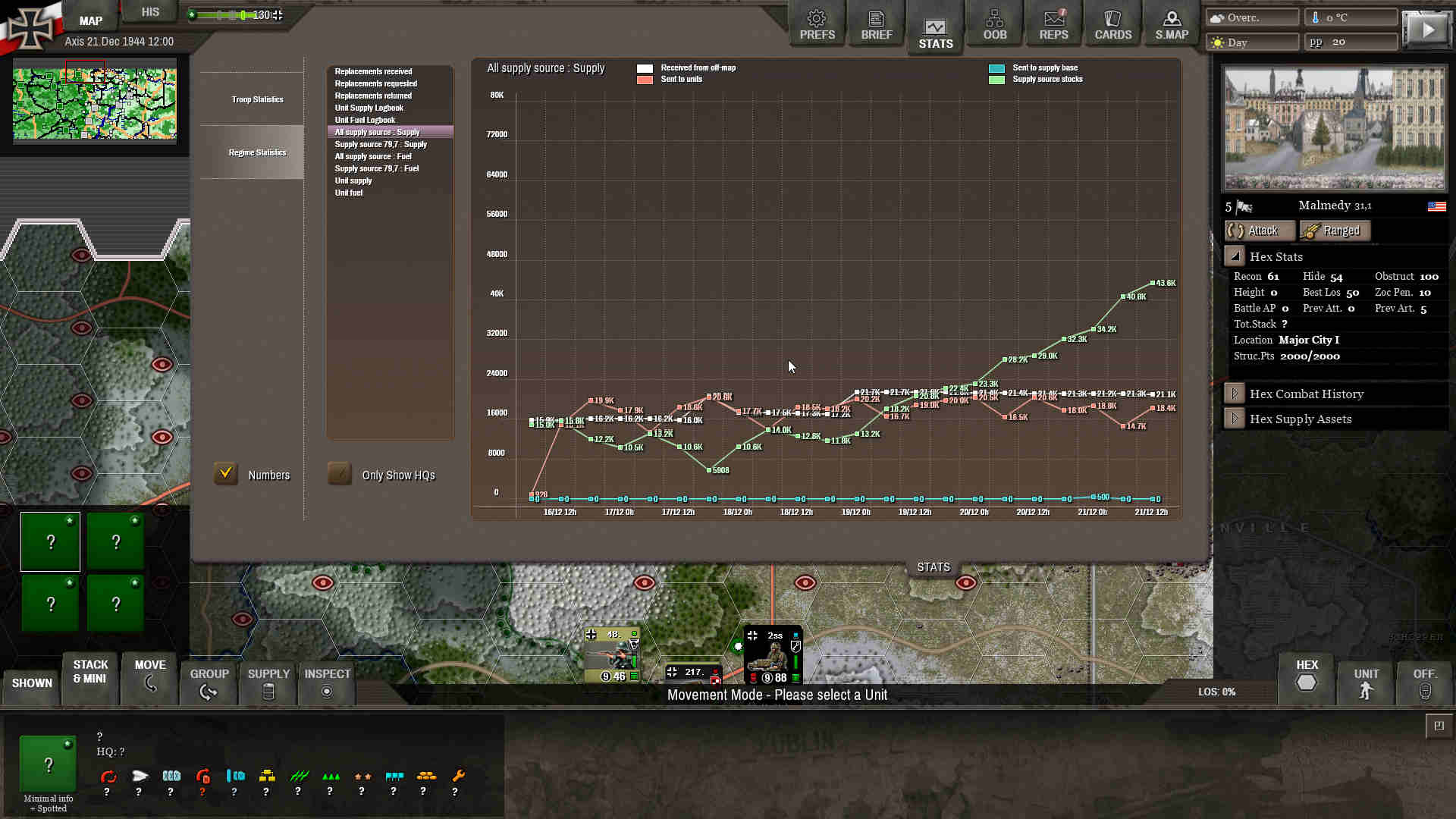Toggle the SHOWN units button
This screenshot has height=819, width=1456.
[32, 682]
